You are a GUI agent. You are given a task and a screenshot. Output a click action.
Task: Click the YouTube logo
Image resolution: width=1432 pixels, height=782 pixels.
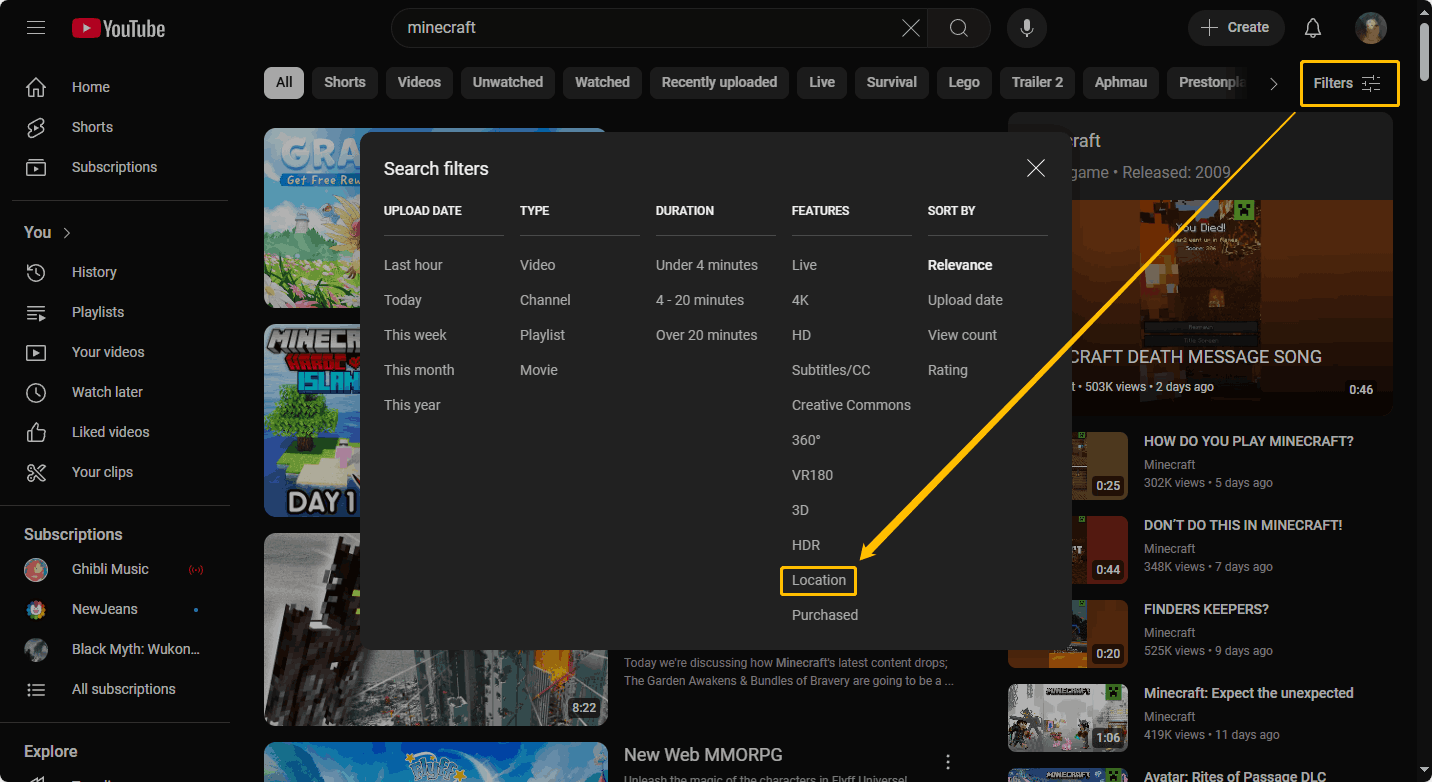coord(118,28)
